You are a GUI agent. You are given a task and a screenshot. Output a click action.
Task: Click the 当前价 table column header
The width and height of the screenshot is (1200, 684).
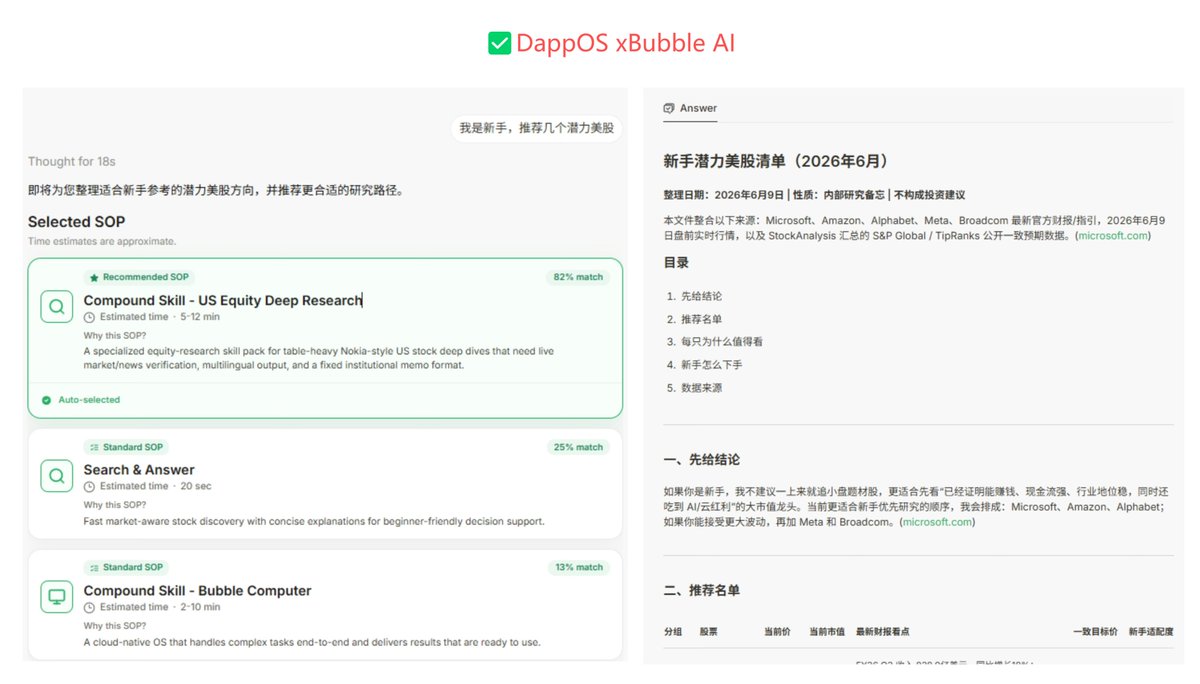778,632
